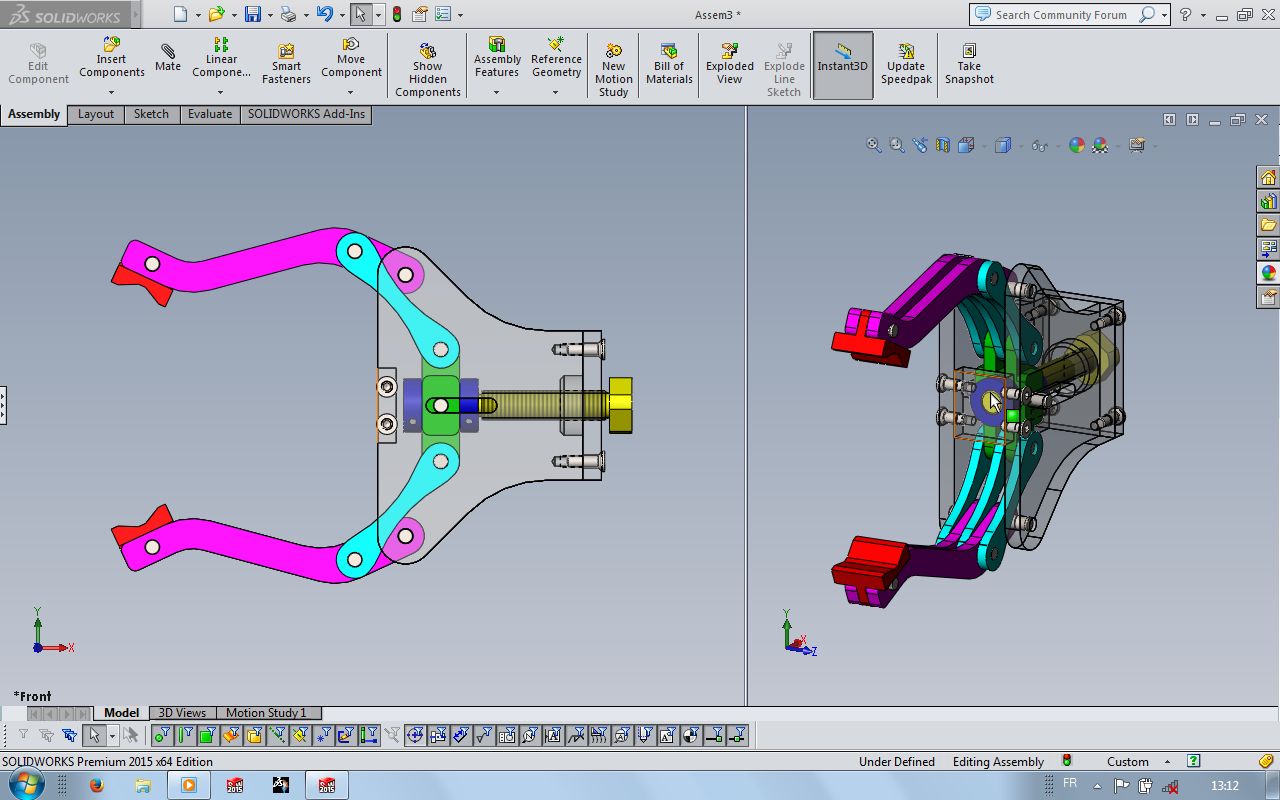The width and height of the screenshot is (1280, 800).
Task: Open Firefox from the Windows taskbar
Action: (x=96, y=785)
